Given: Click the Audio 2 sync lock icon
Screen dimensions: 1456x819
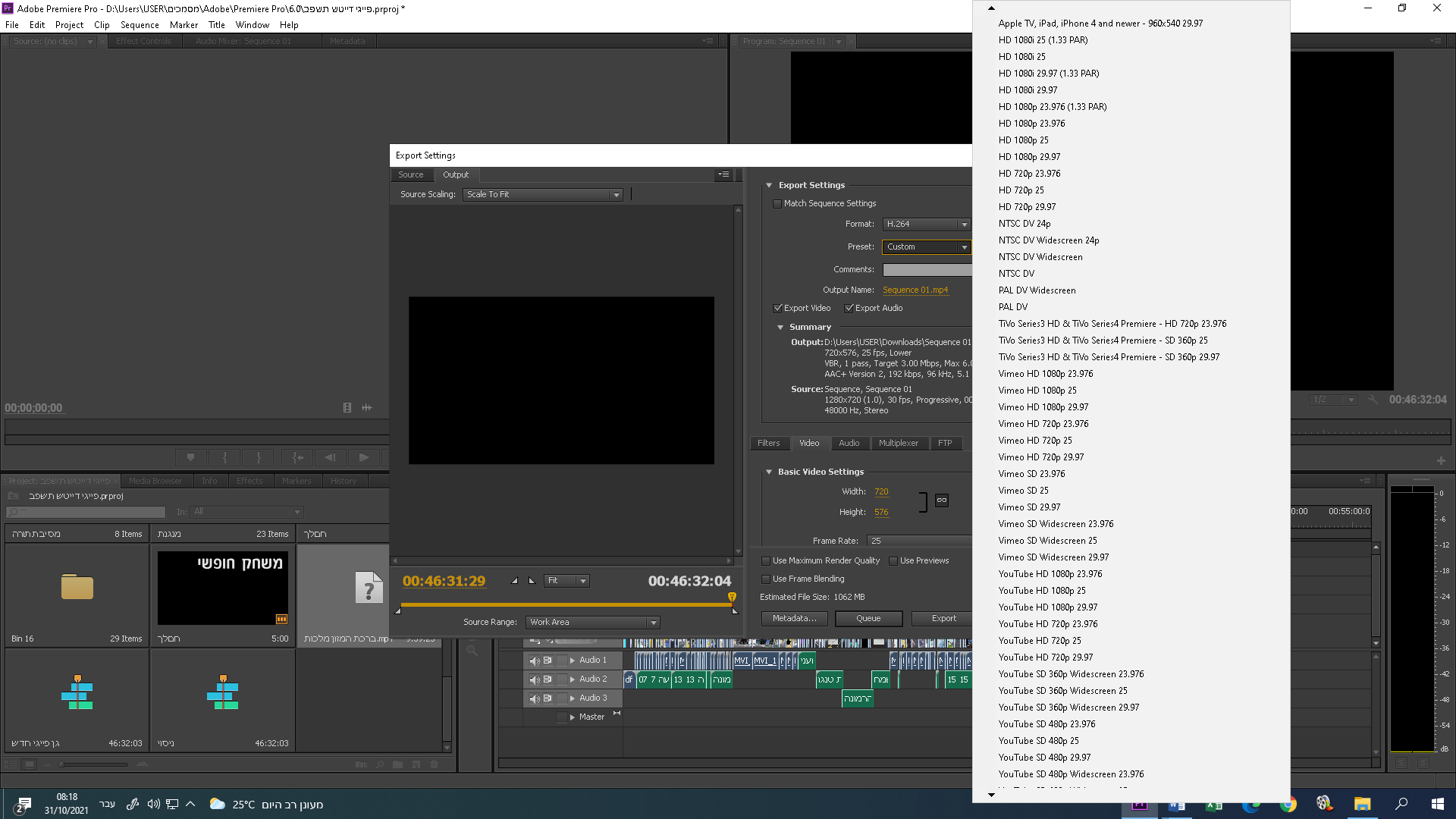Looking at the screenshot, I should coord(548,679).
